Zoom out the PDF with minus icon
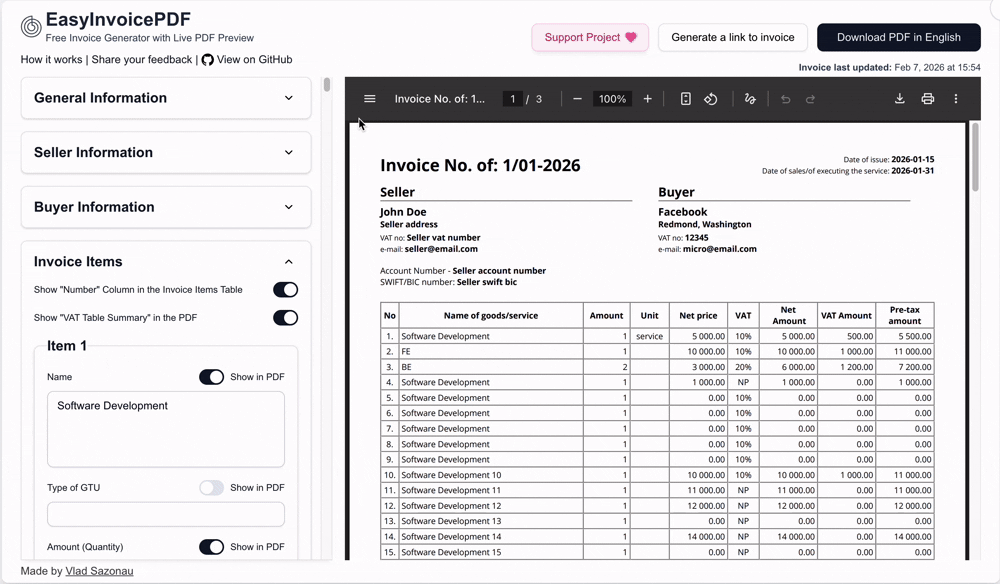Image resolution: width=1000 pixels, height=584 pixels. pyautogui.click(x=577, y=99)
